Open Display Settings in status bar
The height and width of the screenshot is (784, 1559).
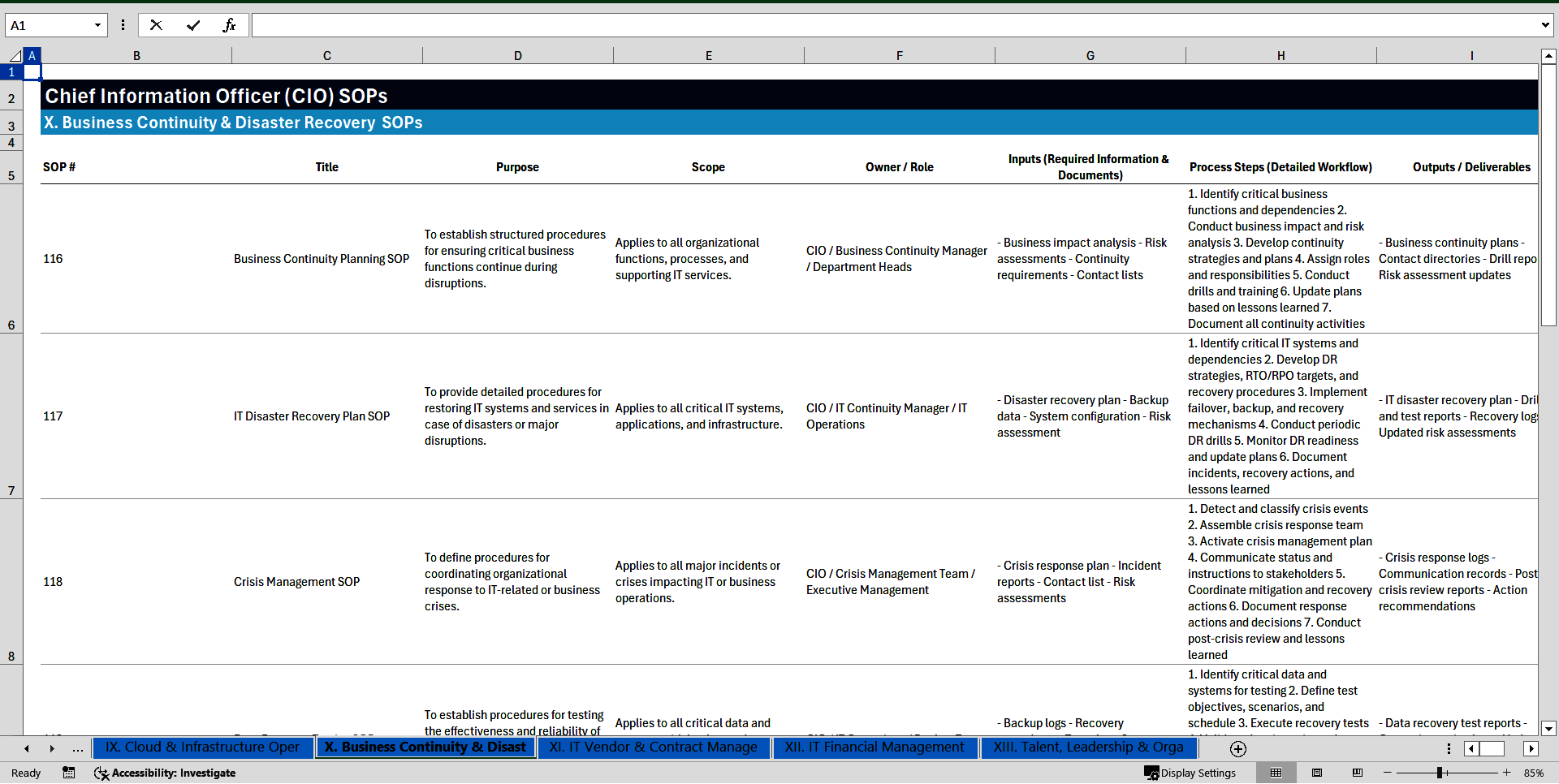click(1190, 773)
